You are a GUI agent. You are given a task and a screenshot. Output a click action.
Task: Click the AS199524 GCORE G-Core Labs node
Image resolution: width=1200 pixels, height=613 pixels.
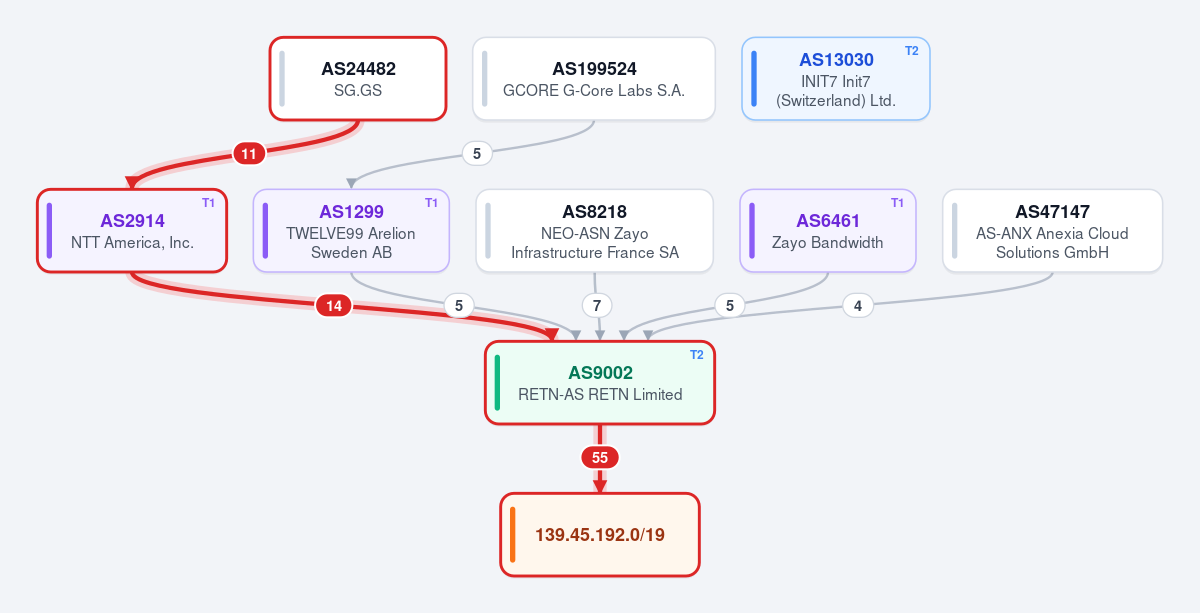point(594,79)
